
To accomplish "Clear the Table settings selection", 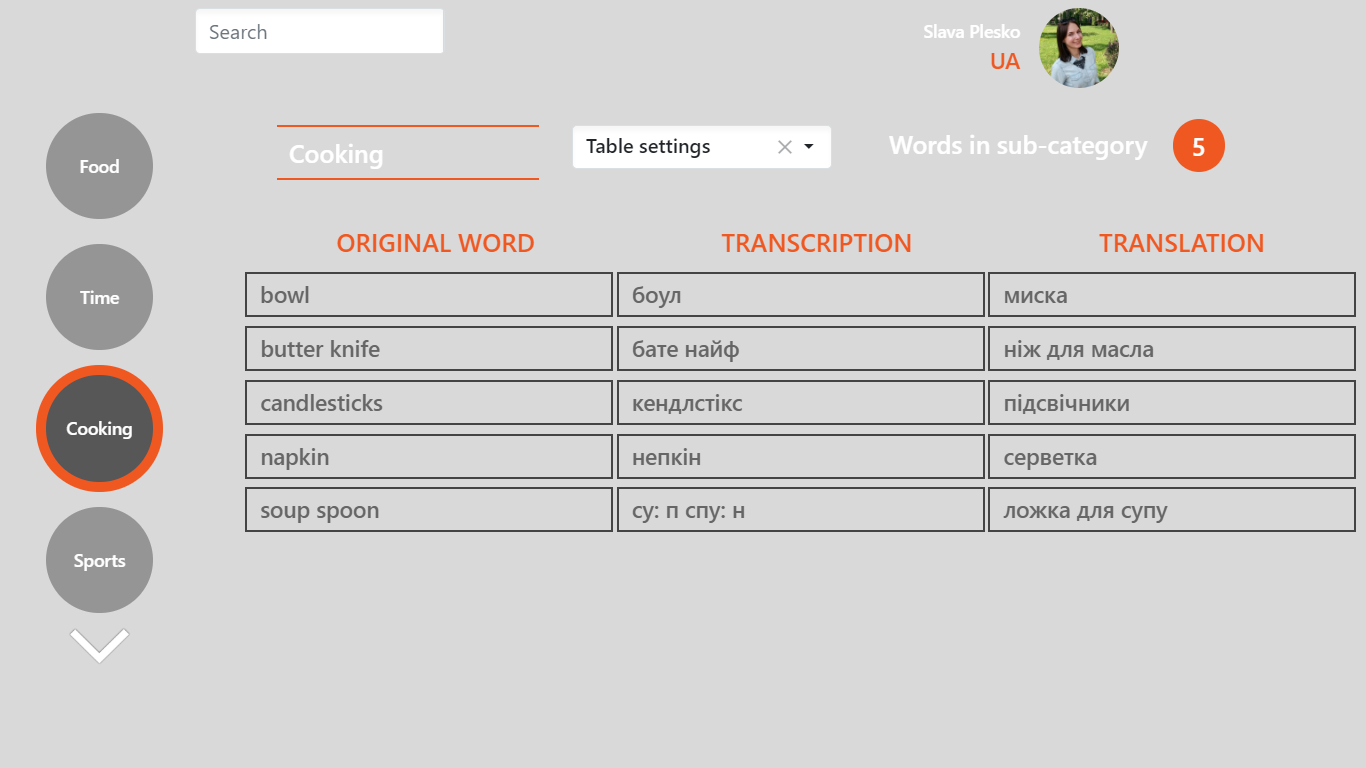I will pos(785,147).
